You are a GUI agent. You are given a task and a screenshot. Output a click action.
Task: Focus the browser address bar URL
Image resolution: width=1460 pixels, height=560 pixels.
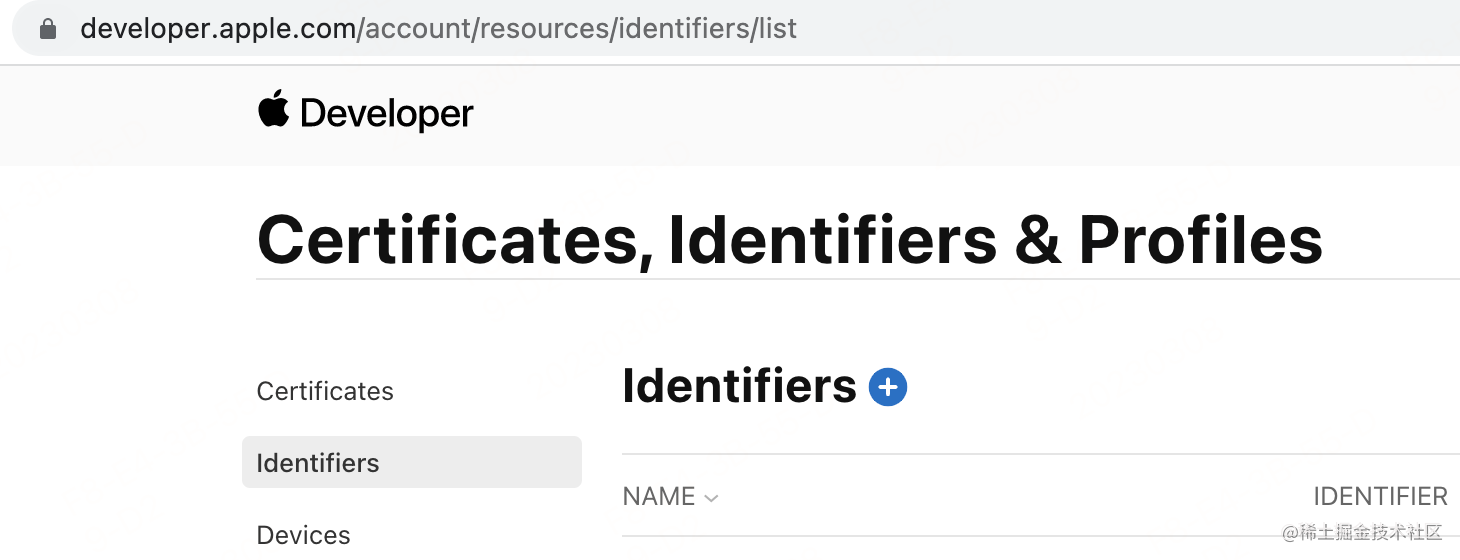click(735, 29)
